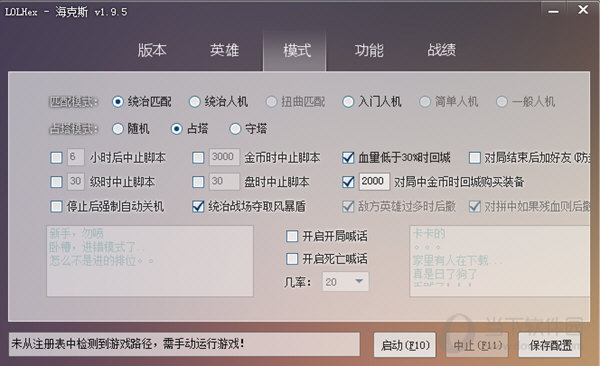Click the level field beside 级时中止脚本
Image resolution: width=600 pixels, height=366 pixels.
coord(76,181)
